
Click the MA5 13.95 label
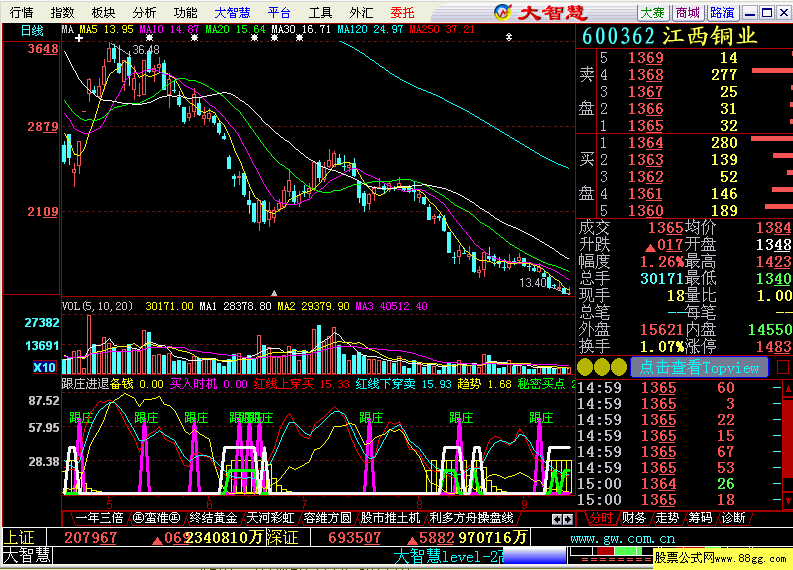coord(106,29)
